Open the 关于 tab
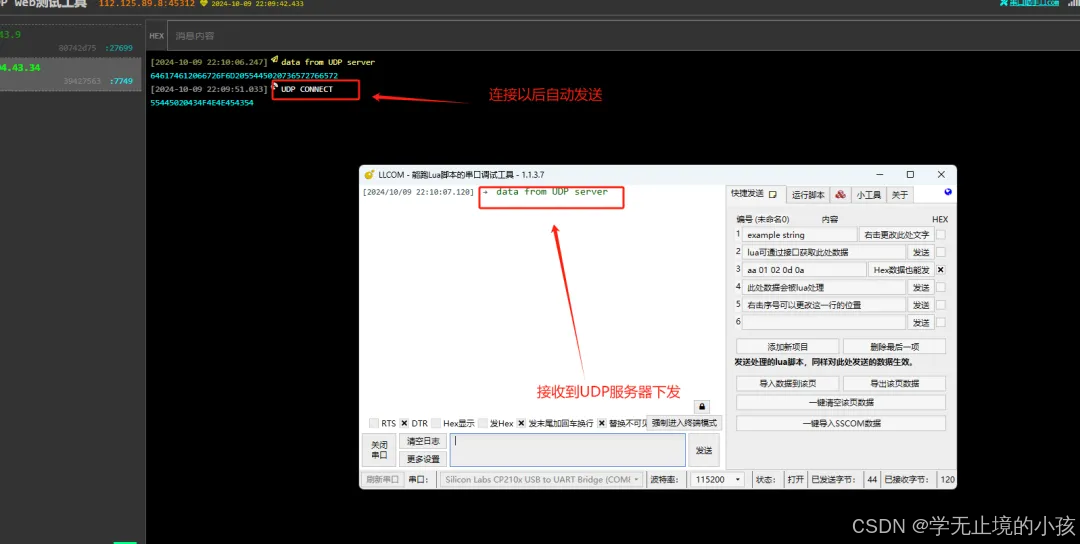Viewport: 1080px width, 544px height. pos(900,195)
